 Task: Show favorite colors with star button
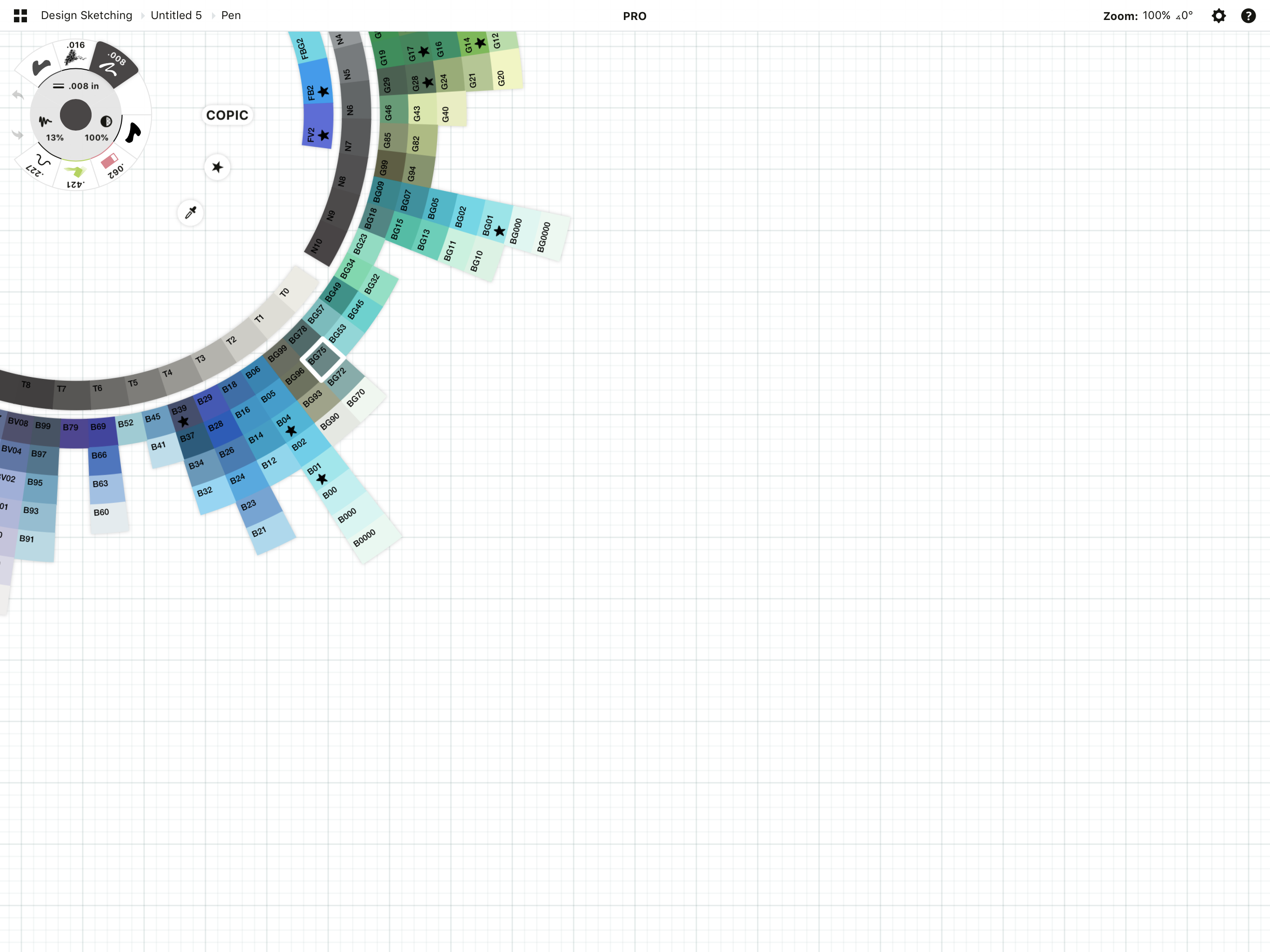pos(217,167)
